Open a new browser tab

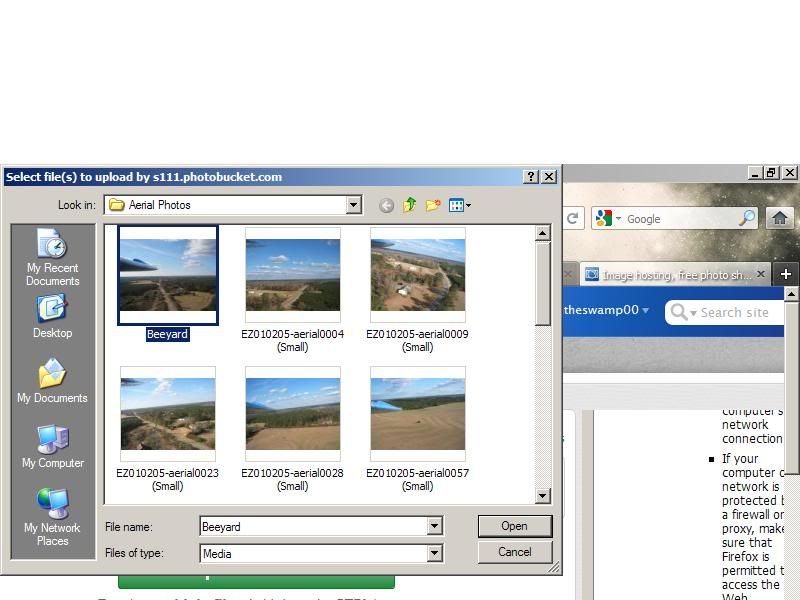pyautogui.click(x=786, y=274)
